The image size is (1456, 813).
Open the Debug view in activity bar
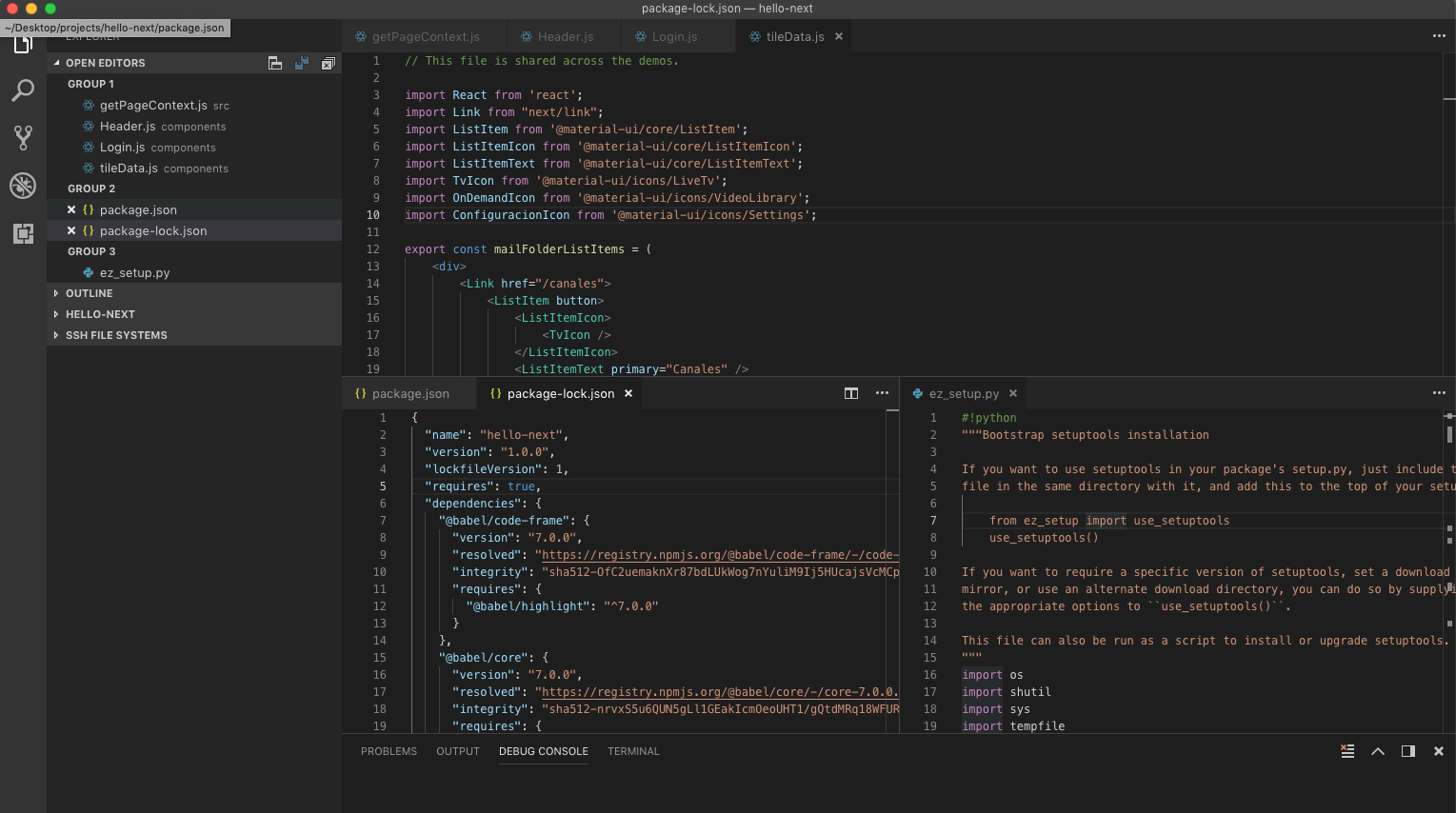click(23, 186)
